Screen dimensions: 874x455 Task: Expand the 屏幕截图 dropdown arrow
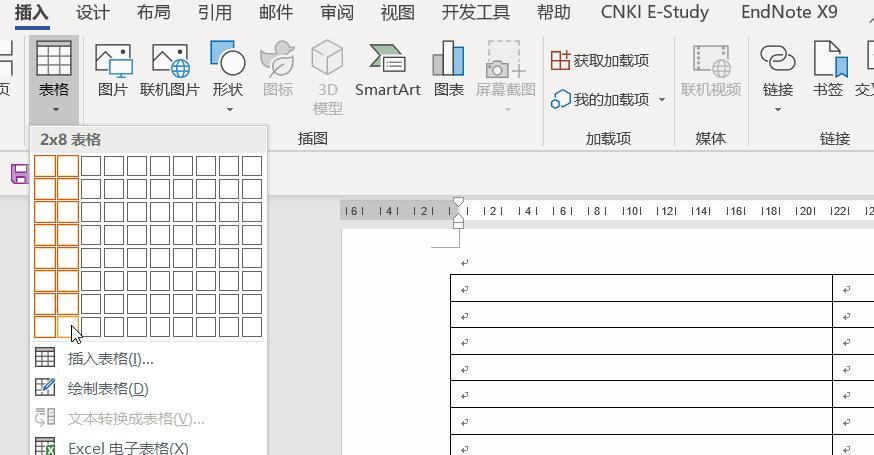(x=507, y=110)
